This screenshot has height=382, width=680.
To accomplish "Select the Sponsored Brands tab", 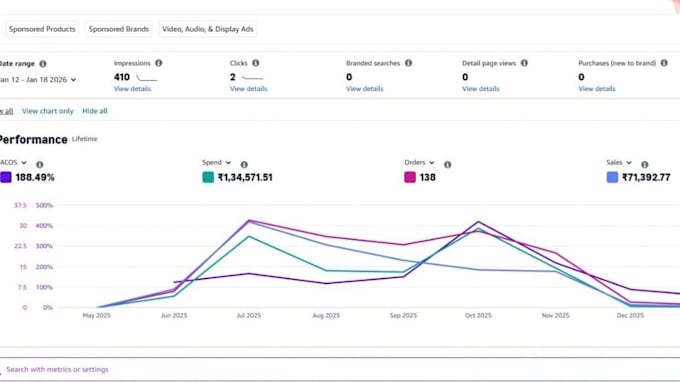I will 119,29.
